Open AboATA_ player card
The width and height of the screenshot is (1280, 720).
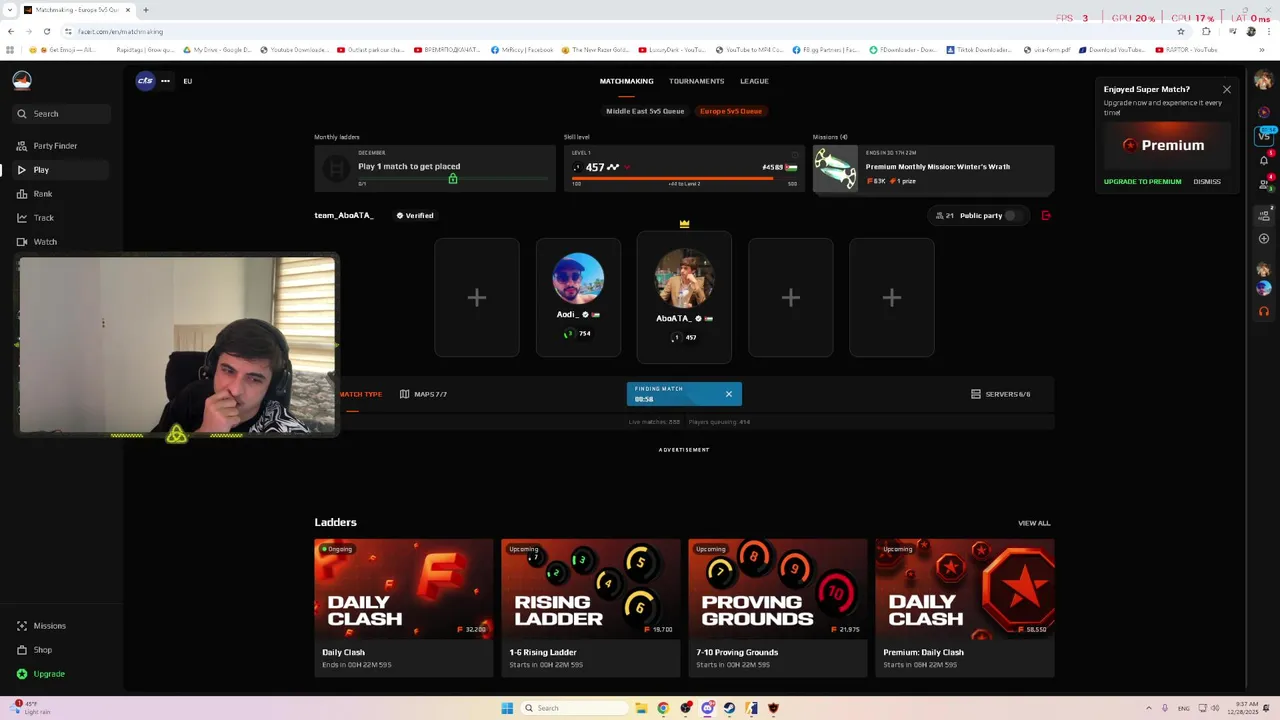pos(684,297)
